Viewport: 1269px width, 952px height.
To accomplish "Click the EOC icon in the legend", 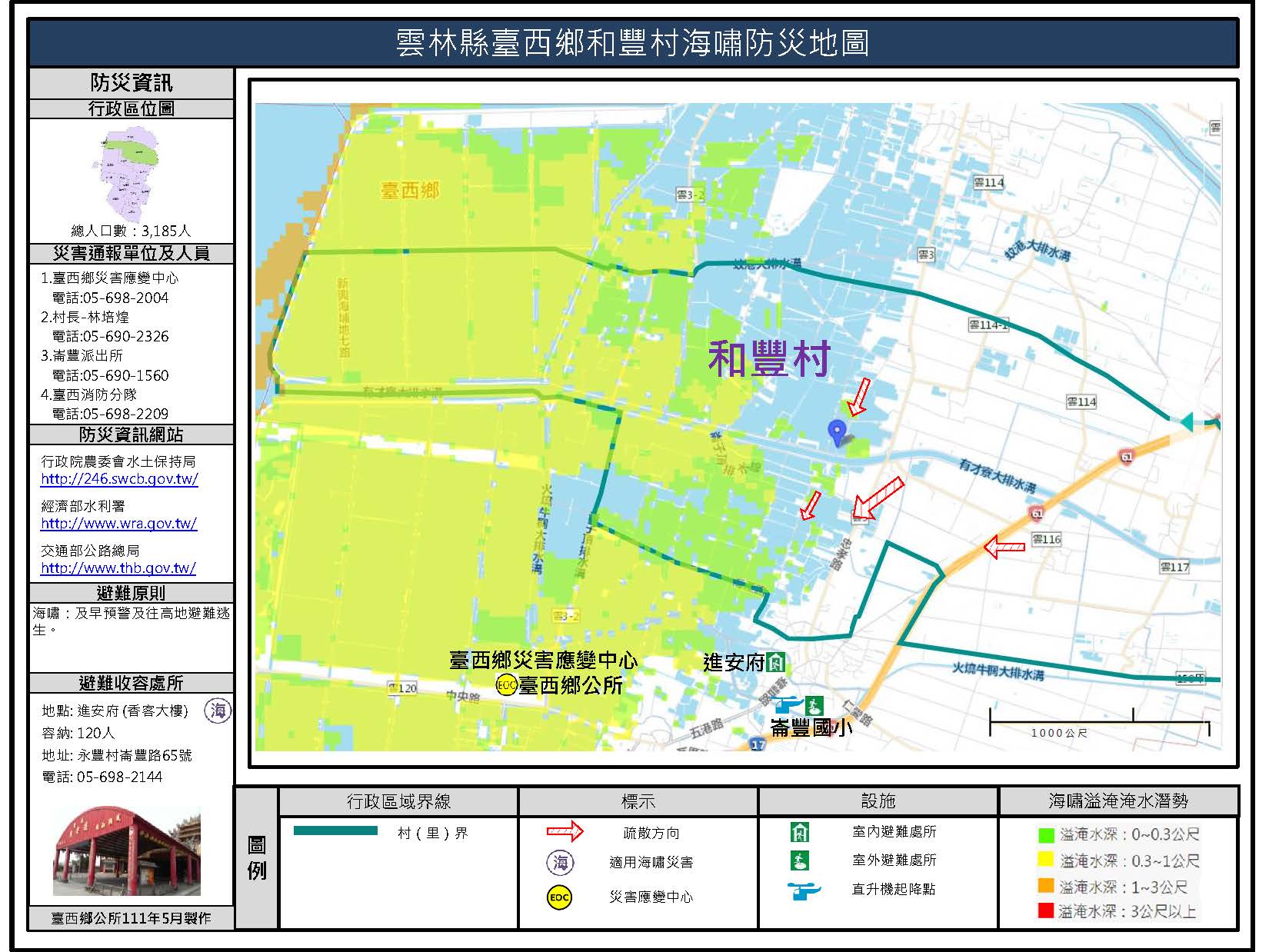I will click(560, 897).
